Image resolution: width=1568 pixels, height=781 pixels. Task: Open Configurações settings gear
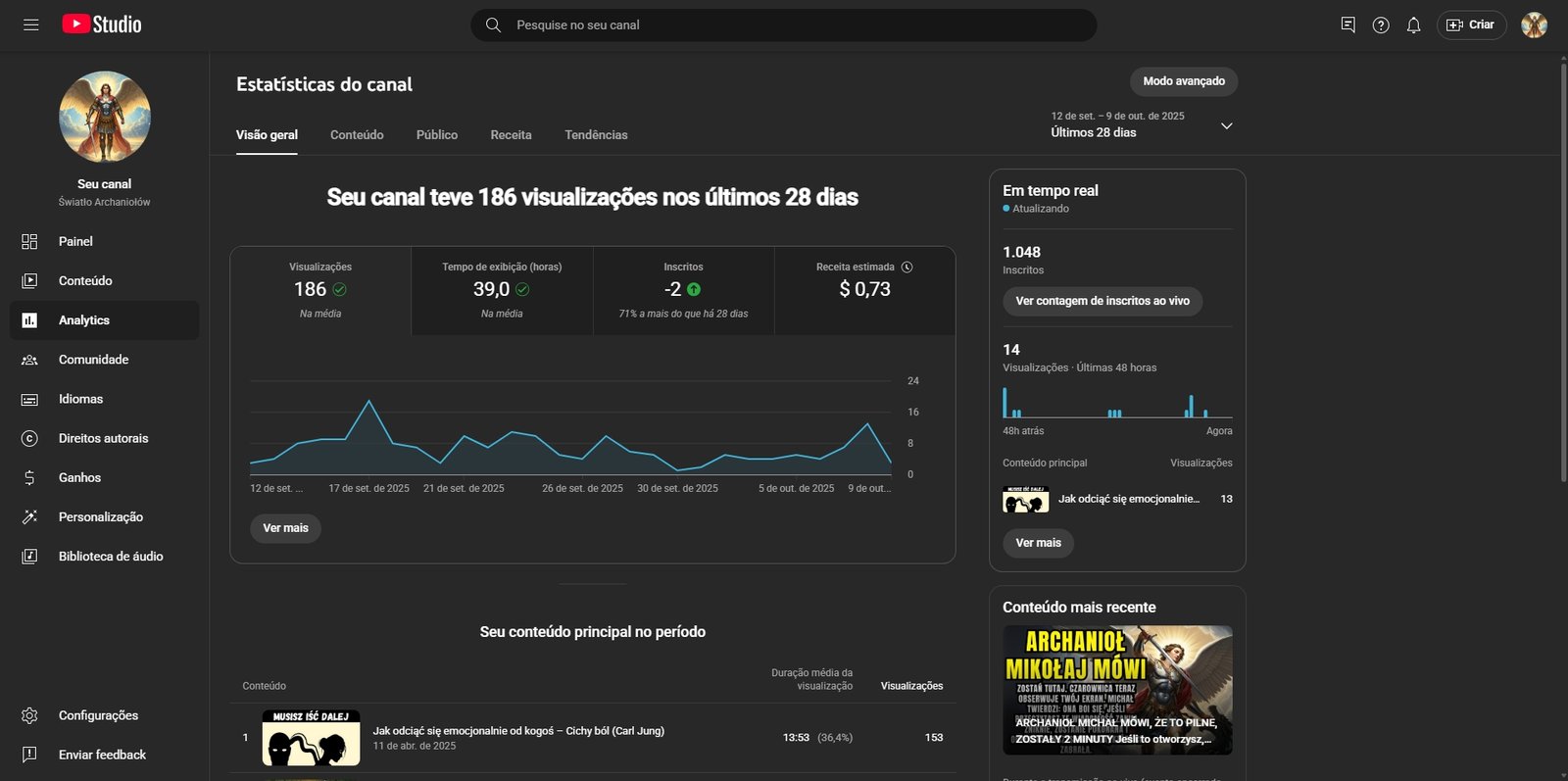coord(97,715)
